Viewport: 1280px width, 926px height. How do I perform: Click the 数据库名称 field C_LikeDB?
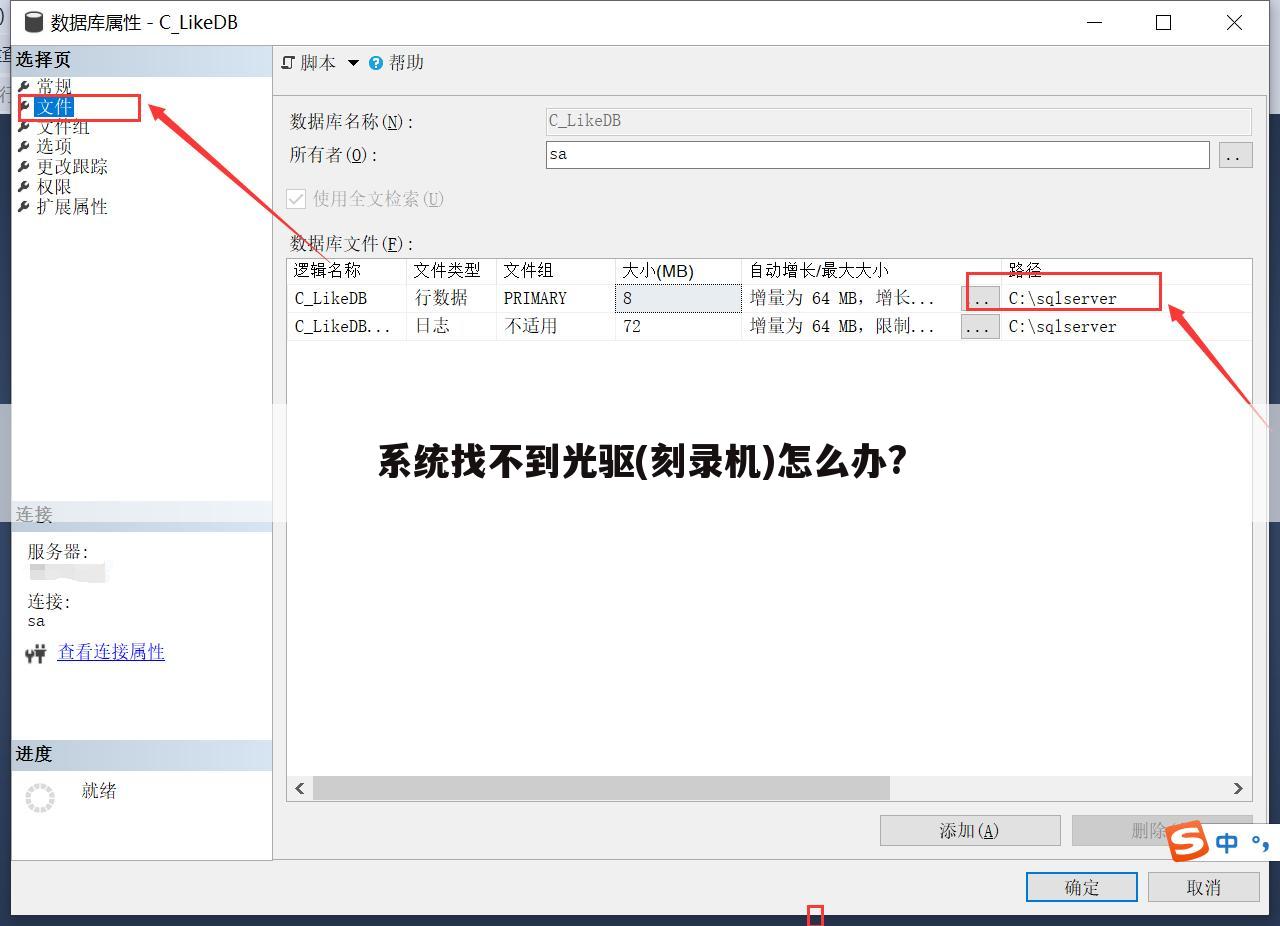pos(898,121)
